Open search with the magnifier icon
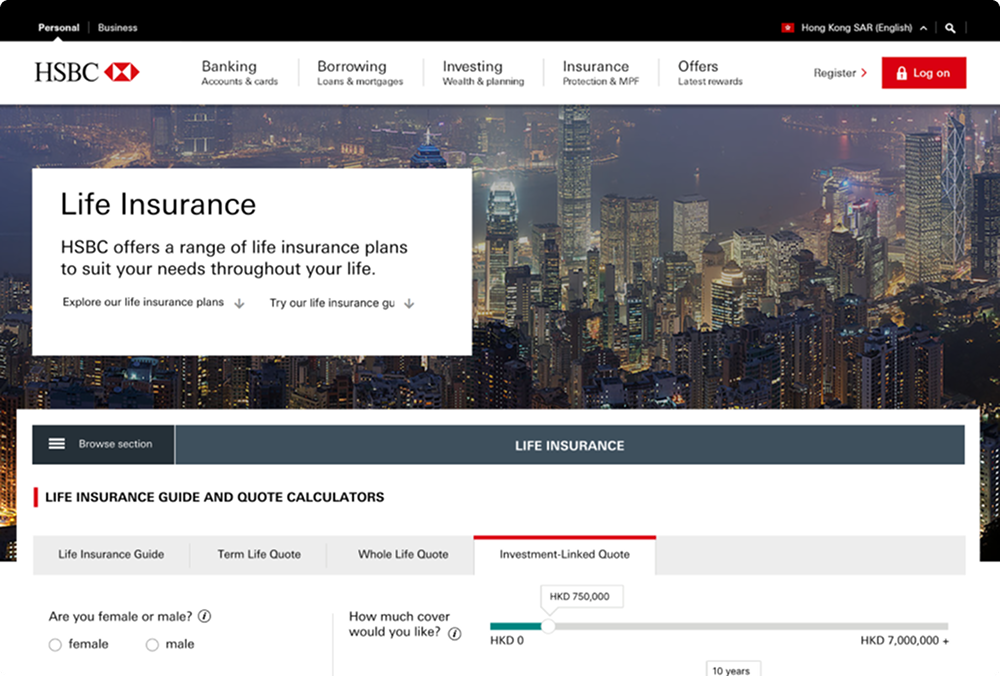The image size is (1000, 676). click(950, 28)
